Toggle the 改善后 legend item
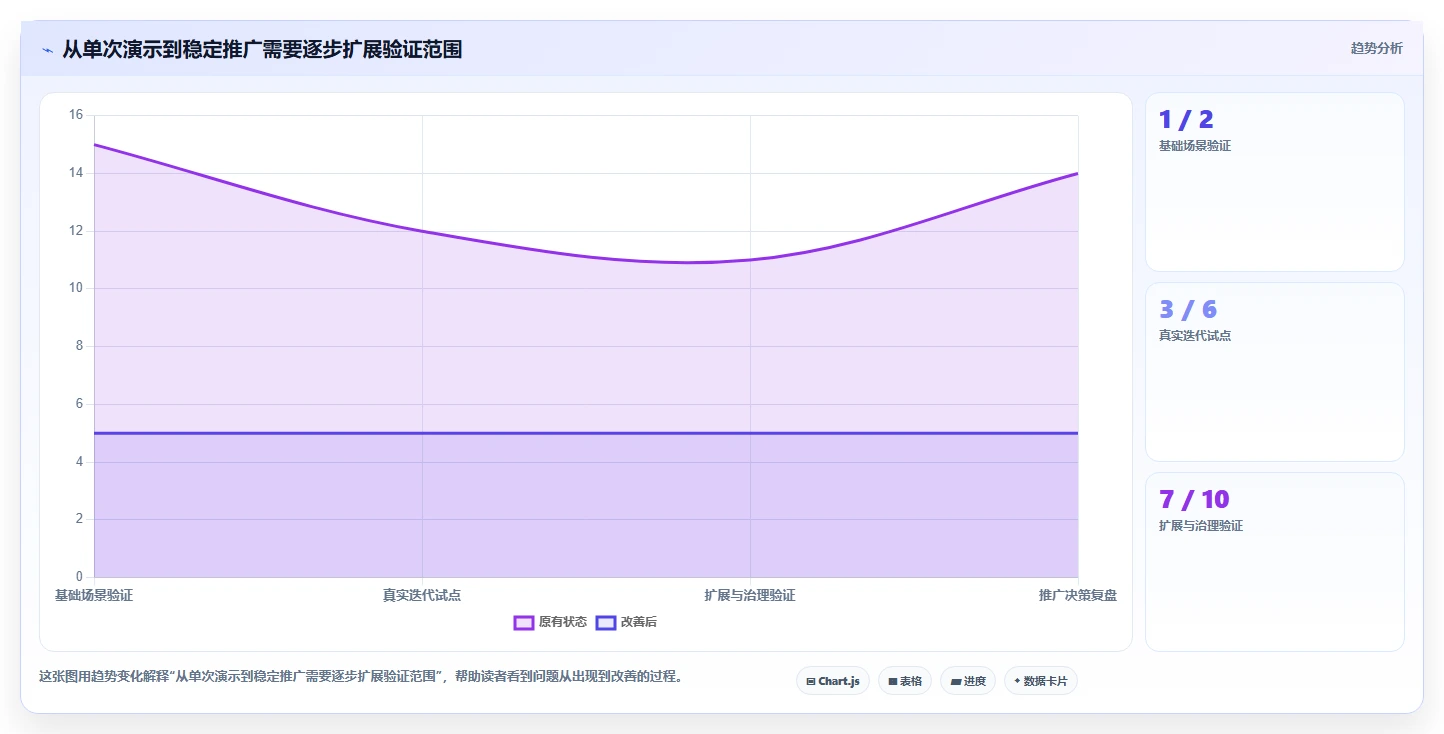 pyautogui.click(x=626, y=622)
